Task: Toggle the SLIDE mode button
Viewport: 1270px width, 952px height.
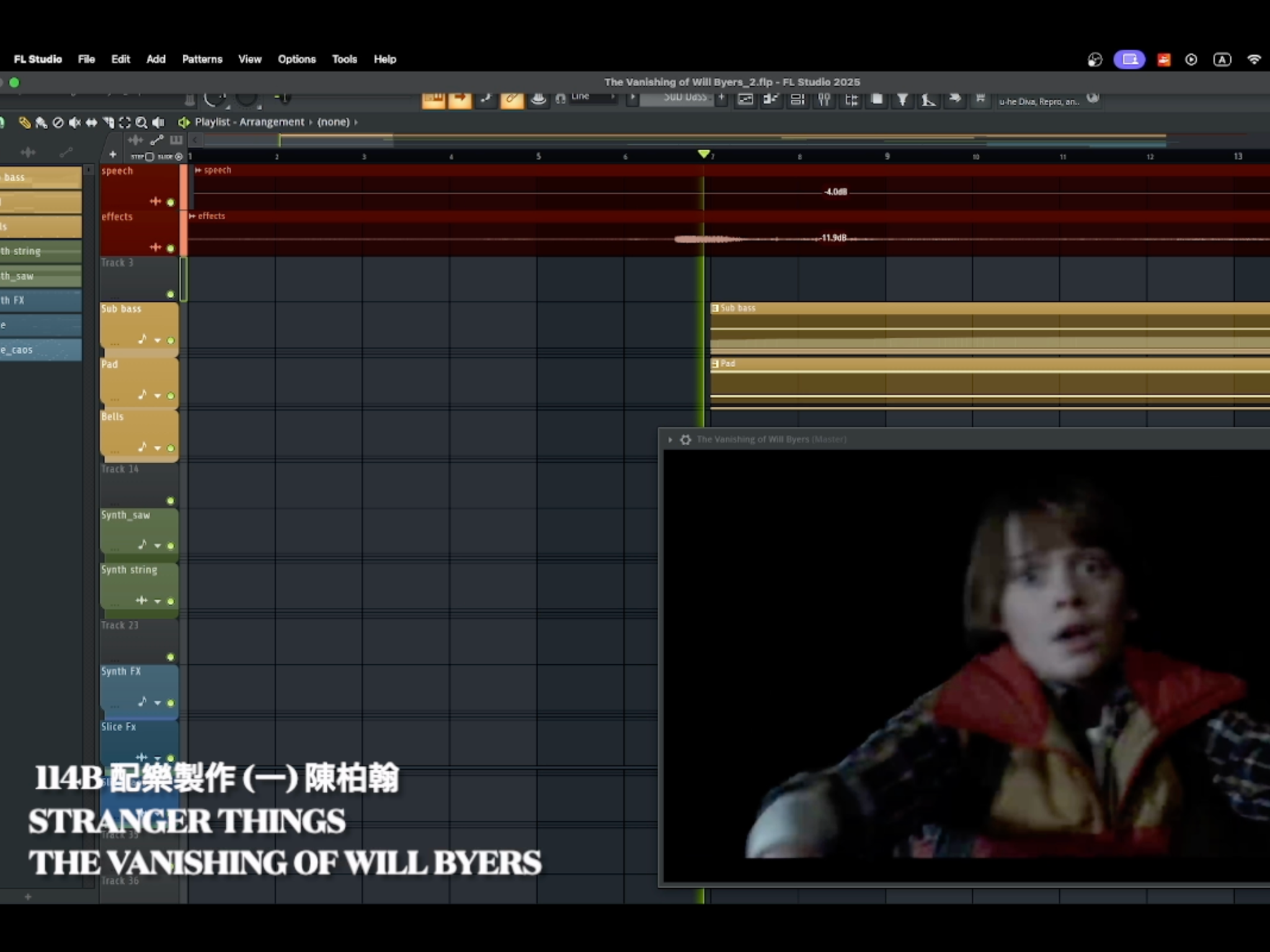Action: click(x=179, y=157)
